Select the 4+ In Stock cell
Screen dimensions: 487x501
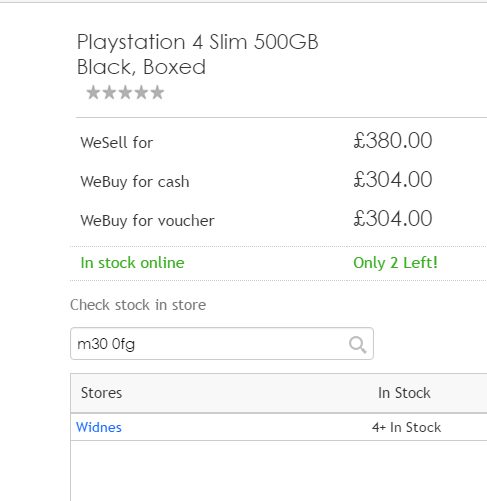(406, 427)
